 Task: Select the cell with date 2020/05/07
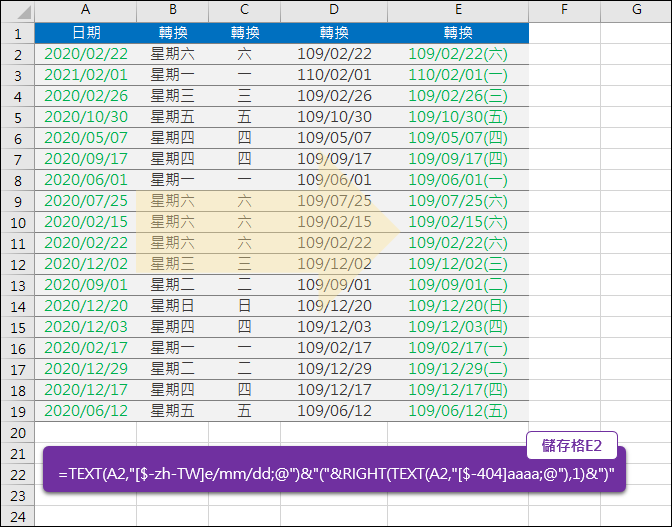tap(86, 138)
